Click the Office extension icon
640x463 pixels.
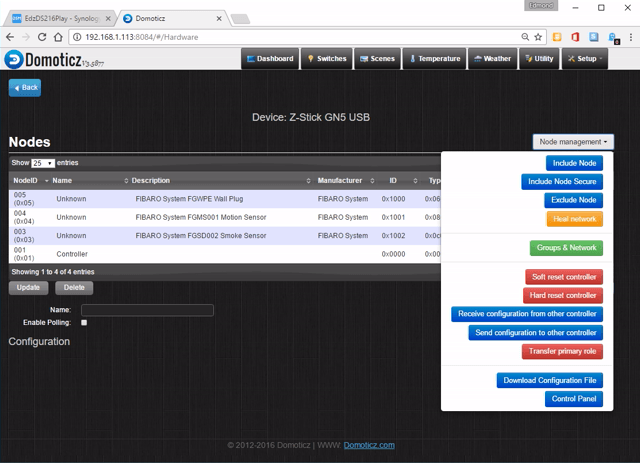point(575,37)
